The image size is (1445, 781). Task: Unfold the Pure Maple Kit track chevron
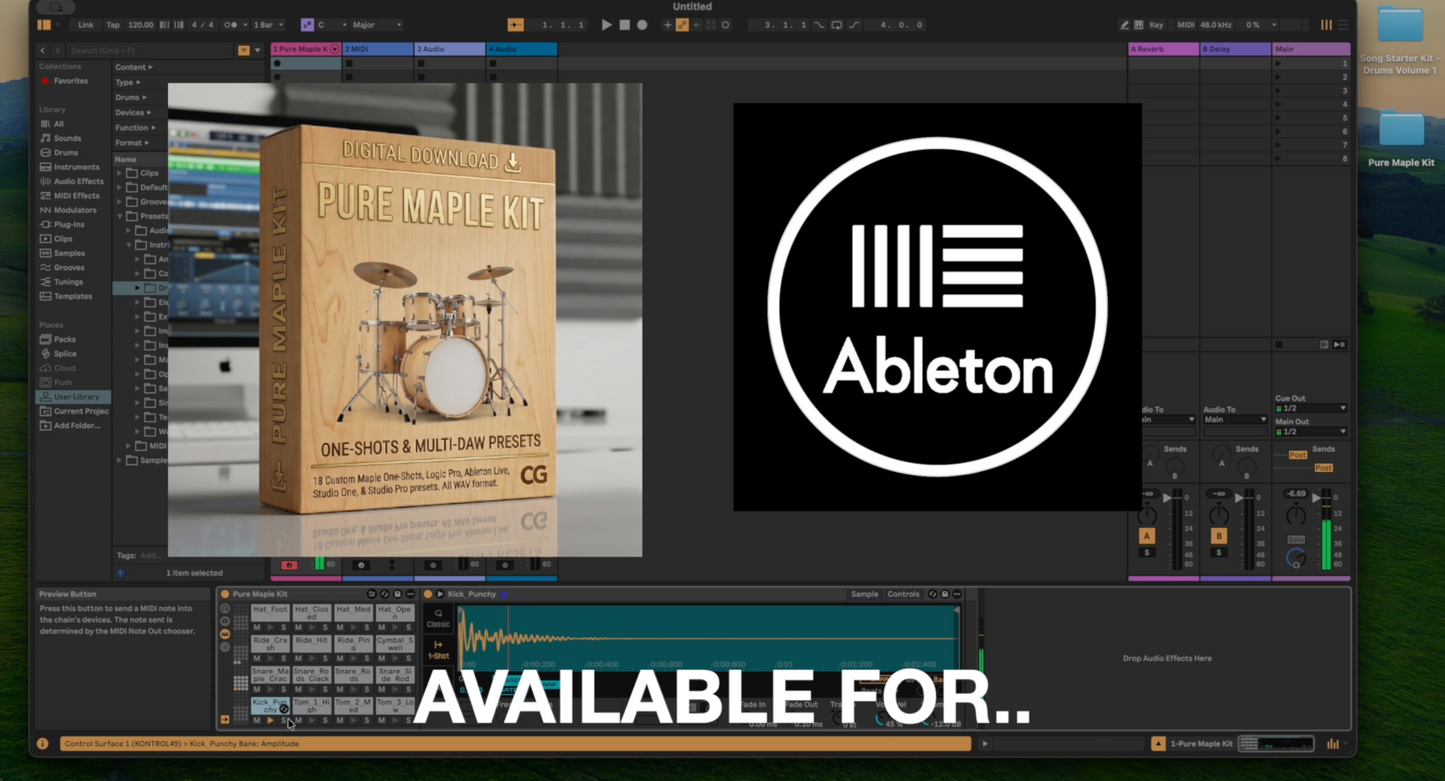335,49
